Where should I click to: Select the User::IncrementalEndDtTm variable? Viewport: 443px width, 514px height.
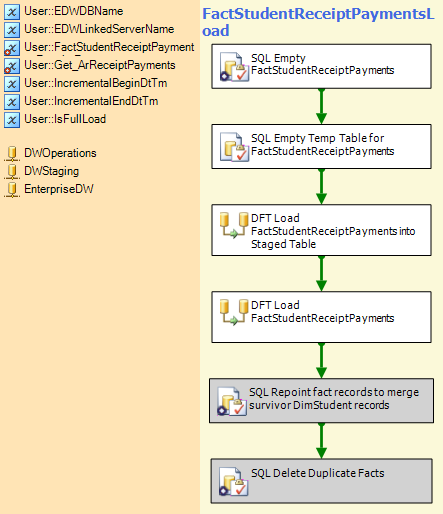click(x=81, y=101)
